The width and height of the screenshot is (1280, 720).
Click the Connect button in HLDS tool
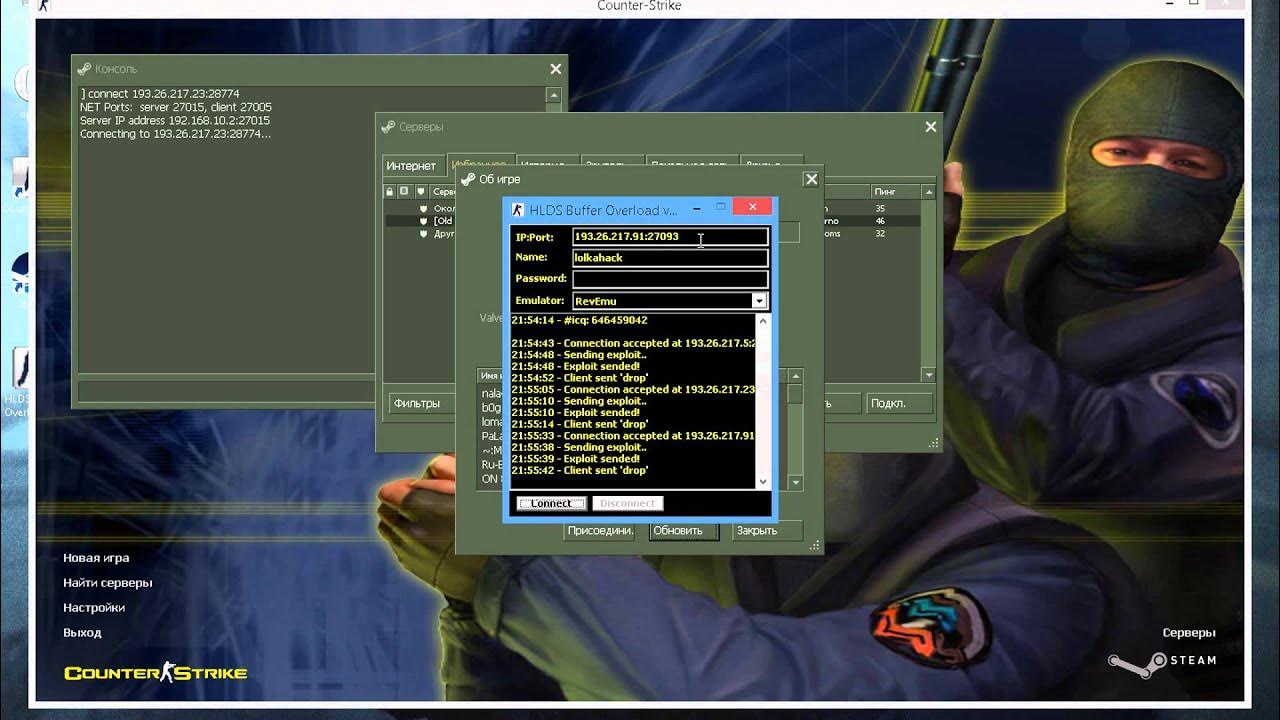tap(551, 503)
